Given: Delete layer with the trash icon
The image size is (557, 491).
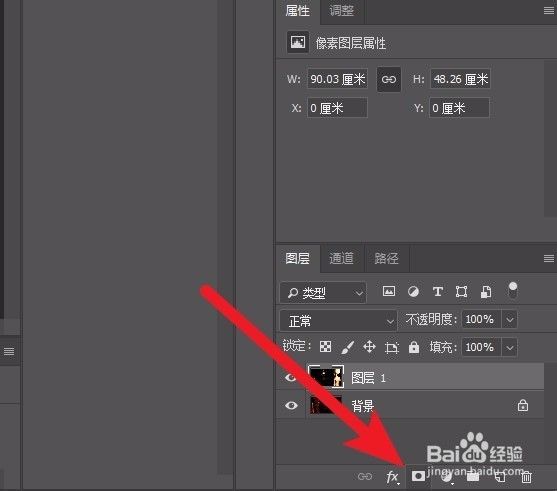Looking at the screenshot, I should click(526, 477).
